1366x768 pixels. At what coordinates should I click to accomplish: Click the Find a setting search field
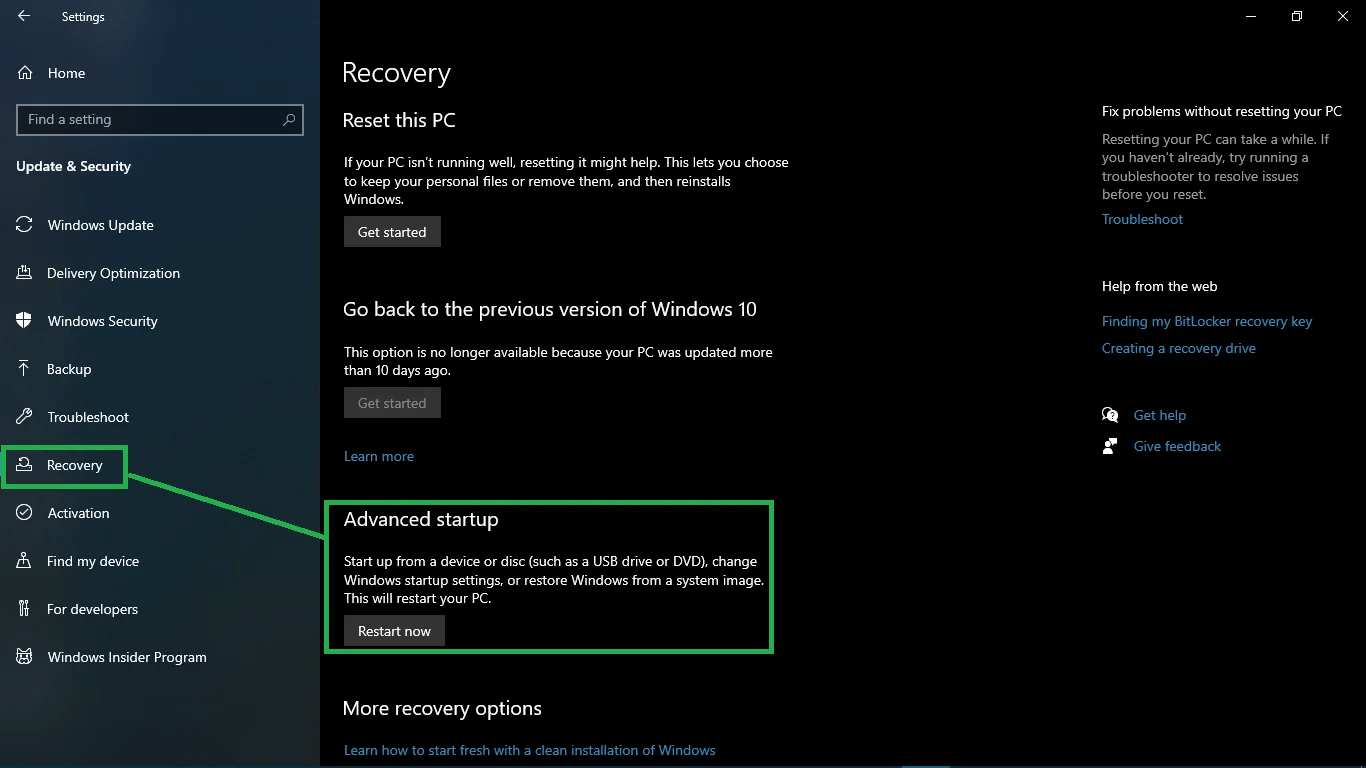[x=160, y=119]
